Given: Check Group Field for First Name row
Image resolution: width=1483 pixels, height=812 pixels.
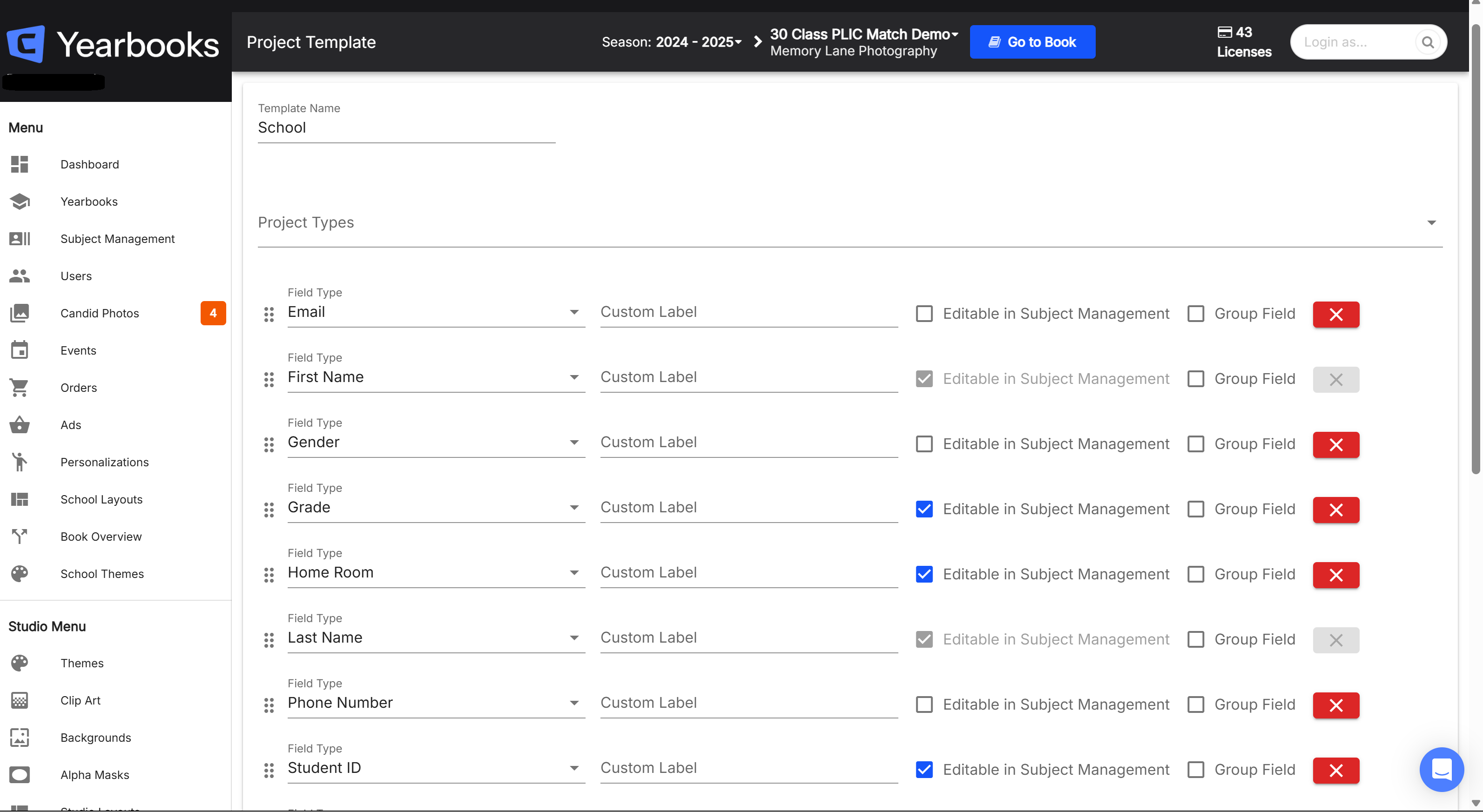Looking at the screenshot, I should coord(1196,379).
